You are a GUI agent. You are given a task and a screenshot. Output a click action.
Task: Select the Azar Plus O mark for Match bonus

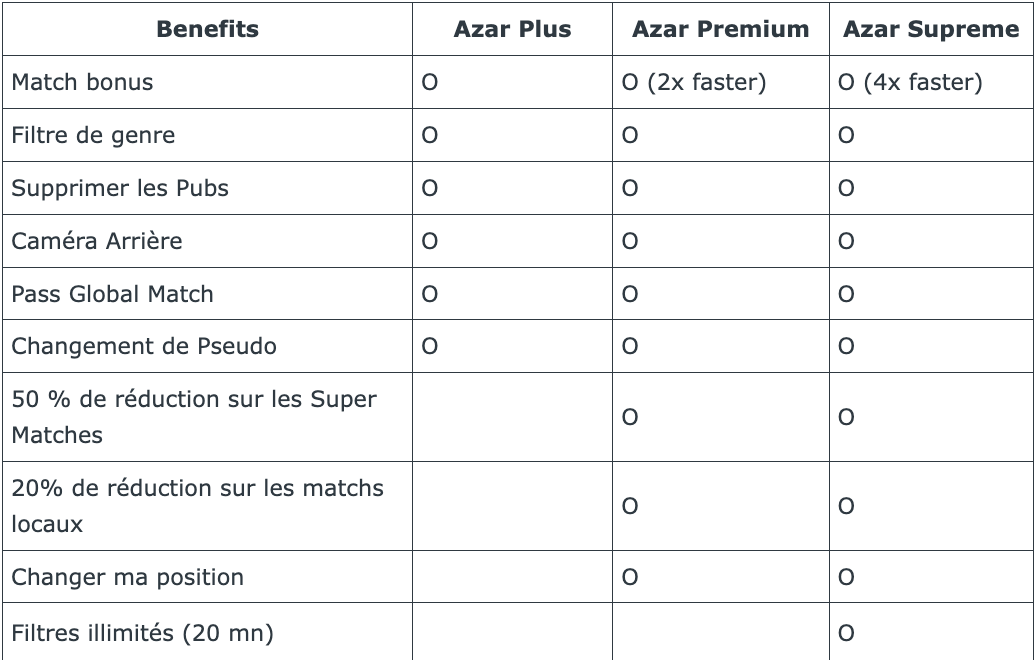pos(430,82)
